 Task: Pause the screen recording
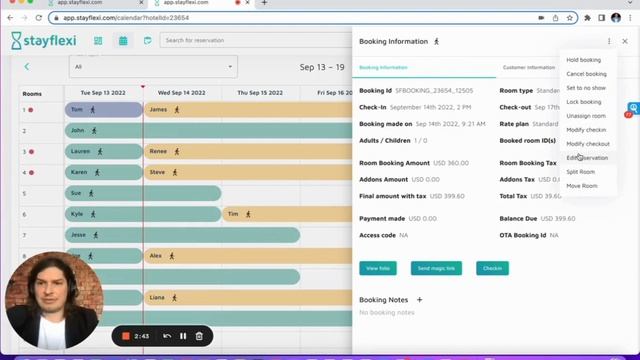tap(183, 336)
